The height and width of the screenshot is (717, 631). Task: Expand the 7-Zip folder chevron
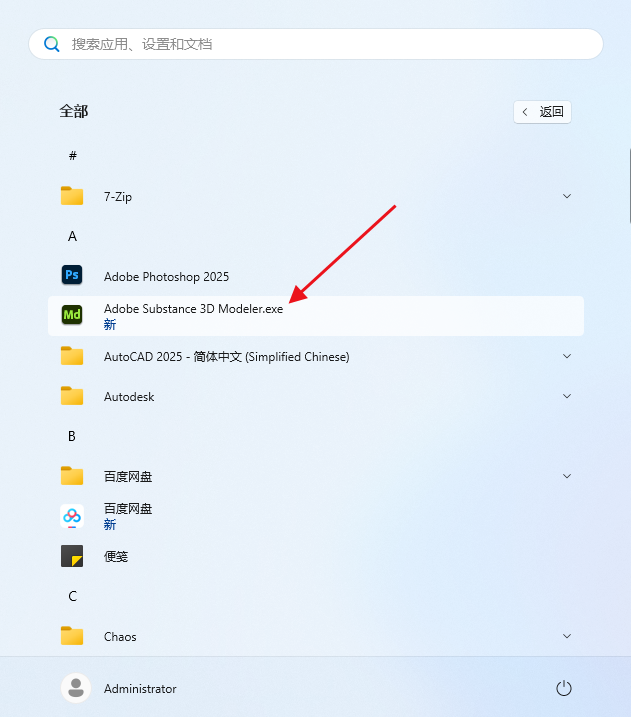click(567, 196)
